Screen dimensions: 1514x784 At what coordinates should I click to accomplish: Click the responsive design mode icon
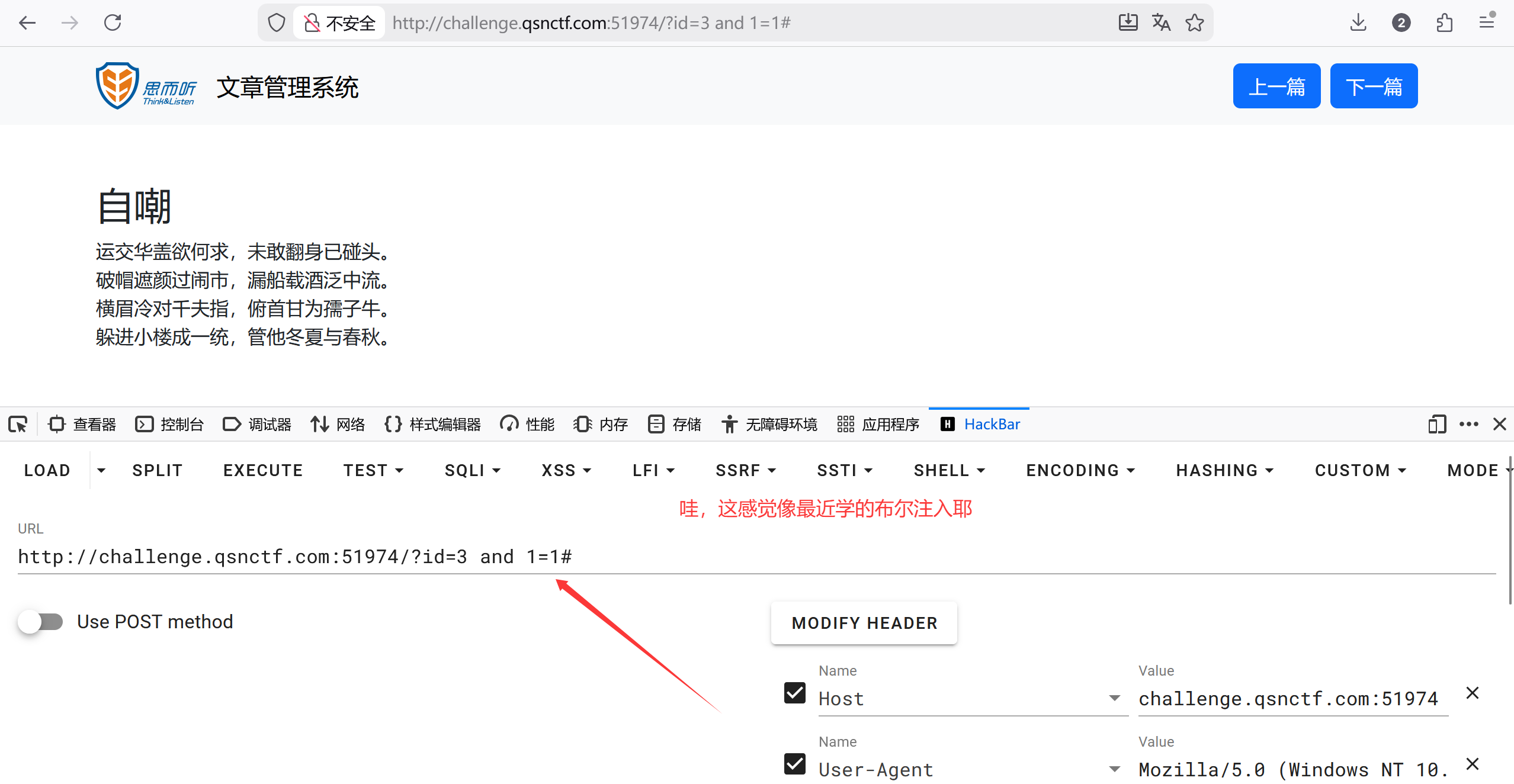tap(1436, 424)
